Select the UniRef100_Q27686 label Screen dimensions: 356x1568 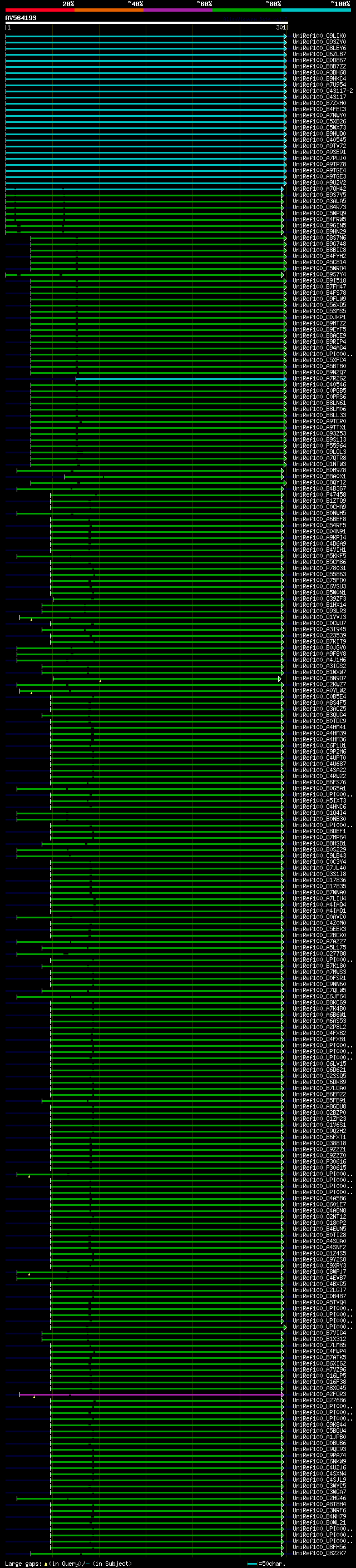tap(319, 1400)
